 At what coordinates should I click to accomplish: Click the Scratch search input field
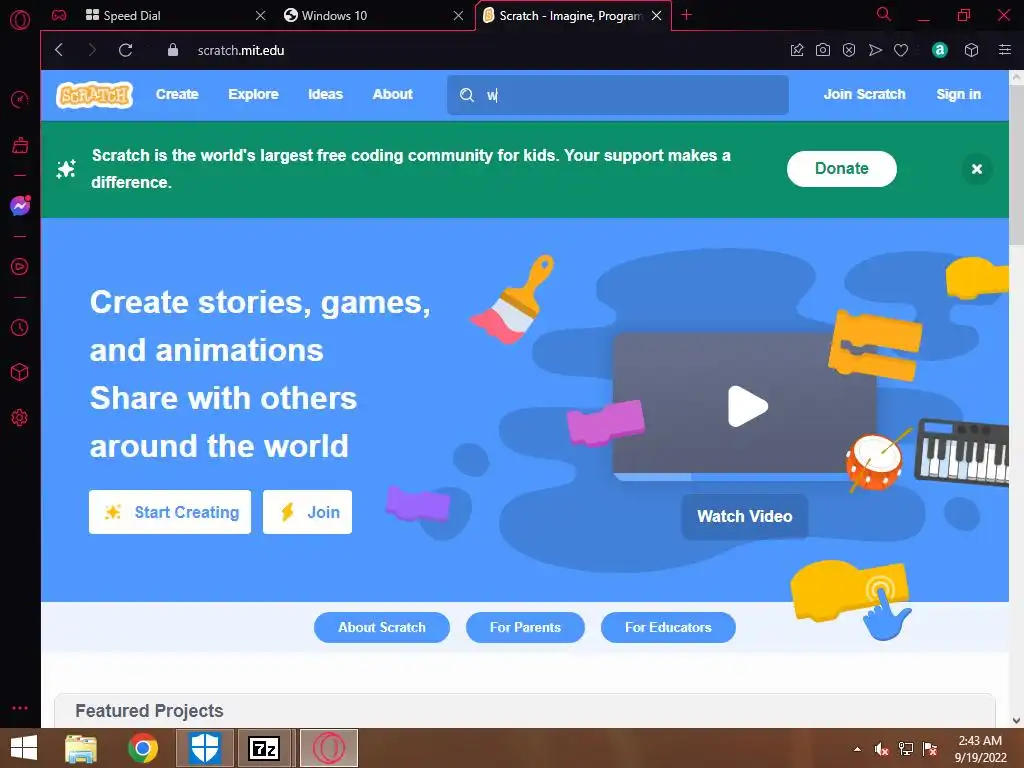[618, 95]
